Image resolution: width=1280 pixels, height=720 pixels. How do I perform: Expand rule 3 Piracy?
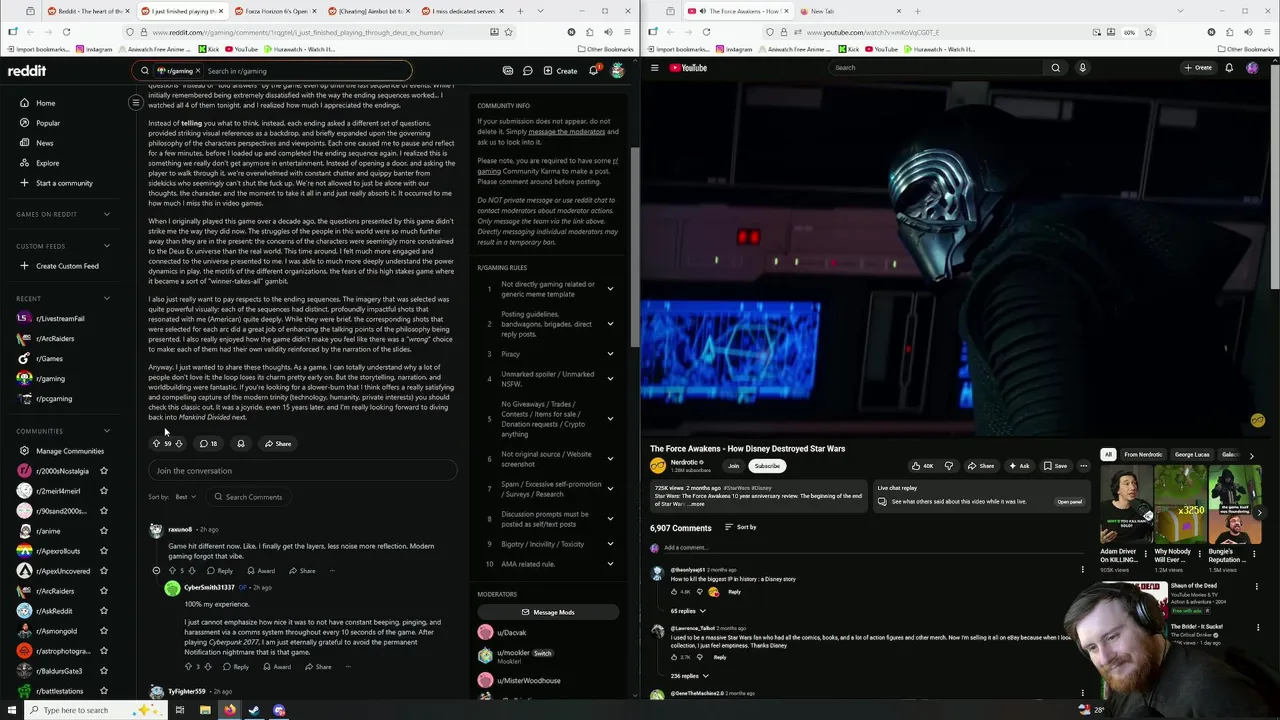point(610,354)
